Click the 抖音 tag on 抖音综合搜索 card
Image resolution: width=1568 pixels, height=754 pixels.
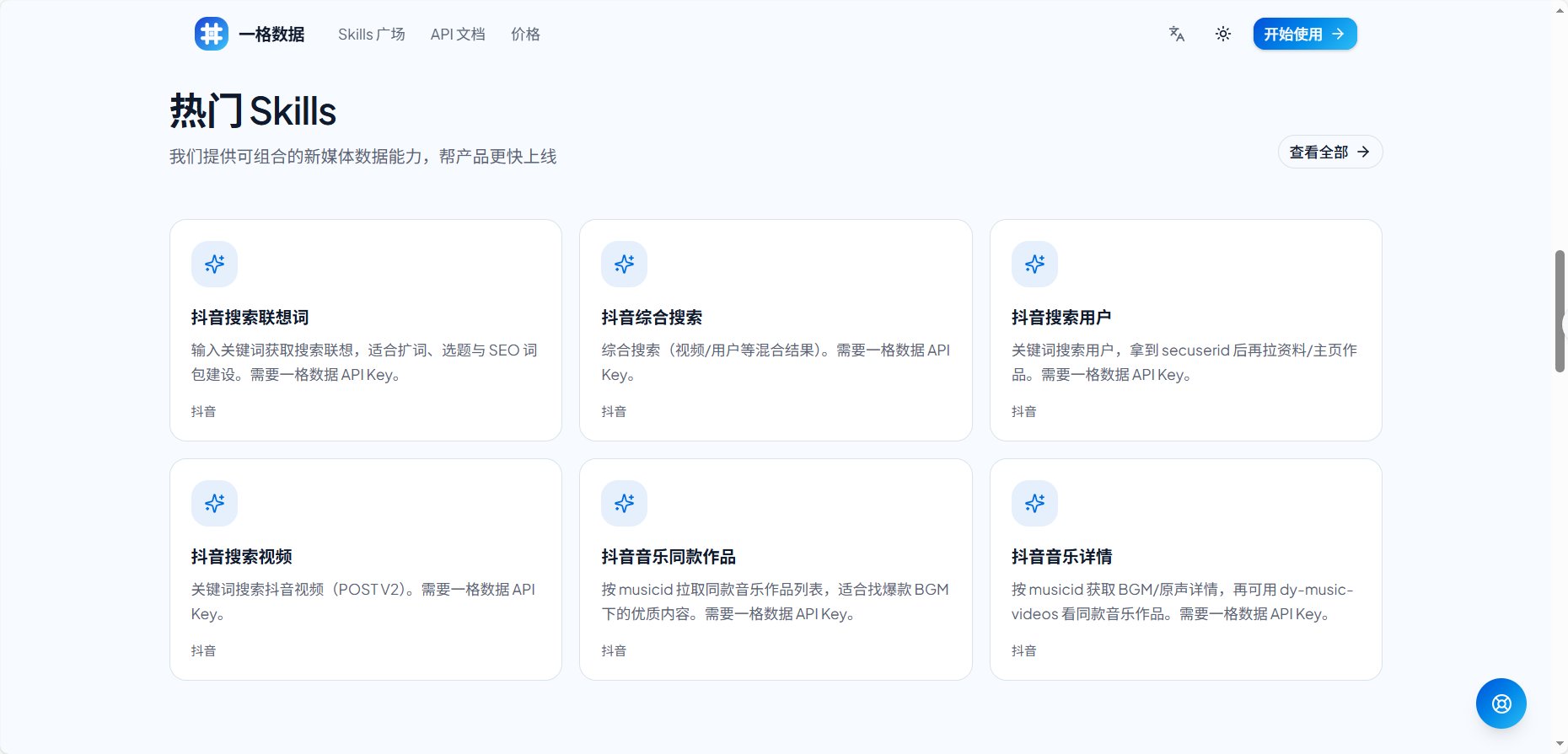coord(614,411)
